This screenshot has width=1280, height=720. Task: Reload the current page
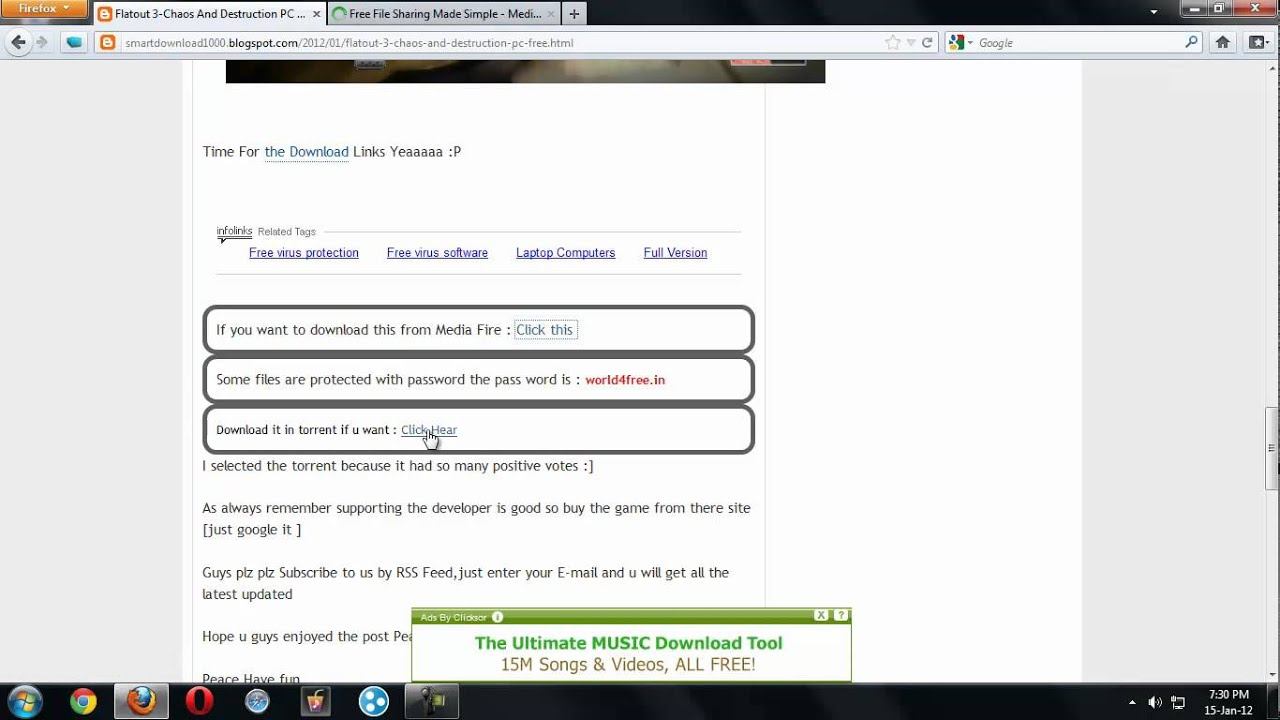(927, 42)
